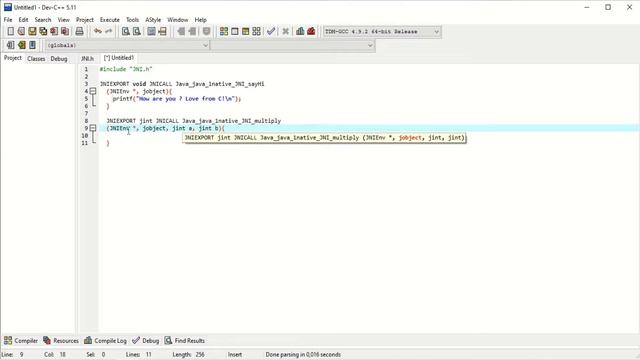
Task: Open Replace with the second magnifier icon
Action: [137, 31]
